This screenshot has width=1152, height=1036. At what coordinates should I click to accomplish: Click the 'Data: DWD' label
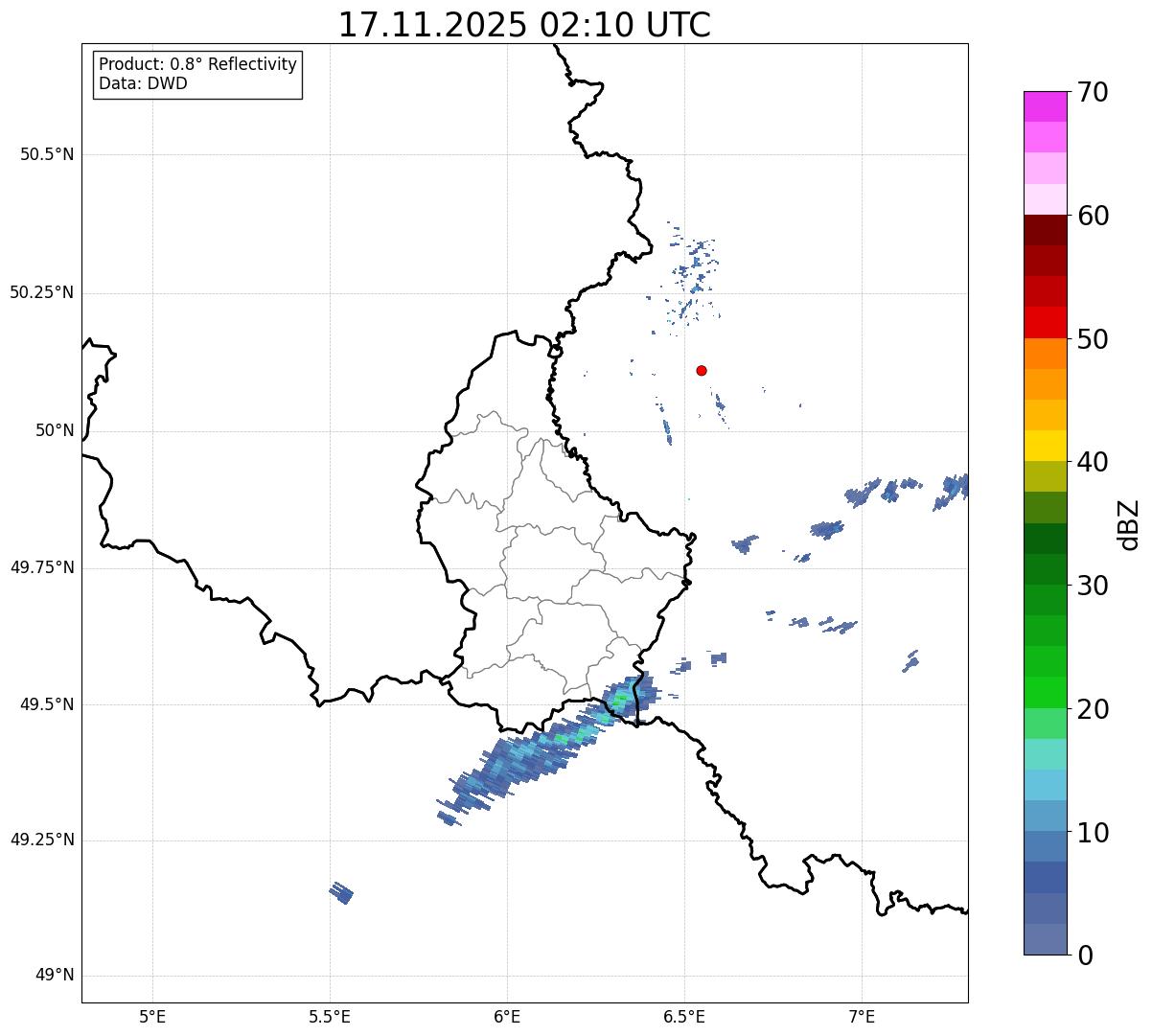(143, 83)
